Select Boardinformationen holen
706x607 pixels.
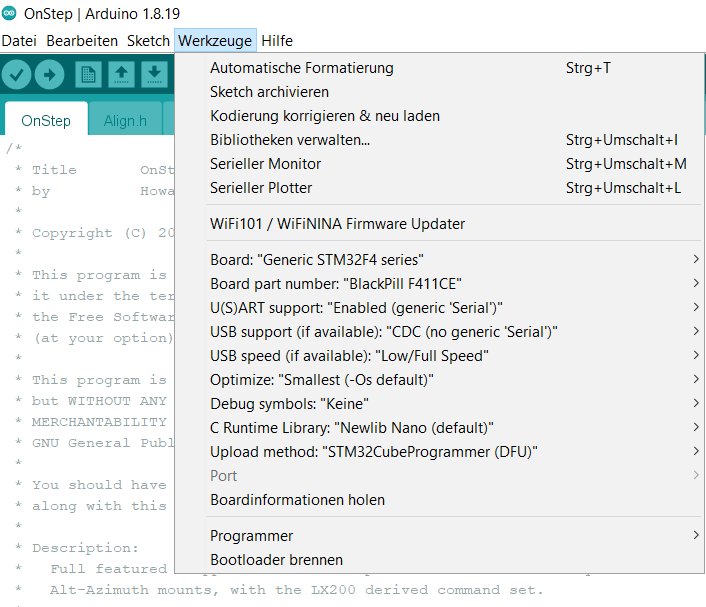tap(439, 500)
